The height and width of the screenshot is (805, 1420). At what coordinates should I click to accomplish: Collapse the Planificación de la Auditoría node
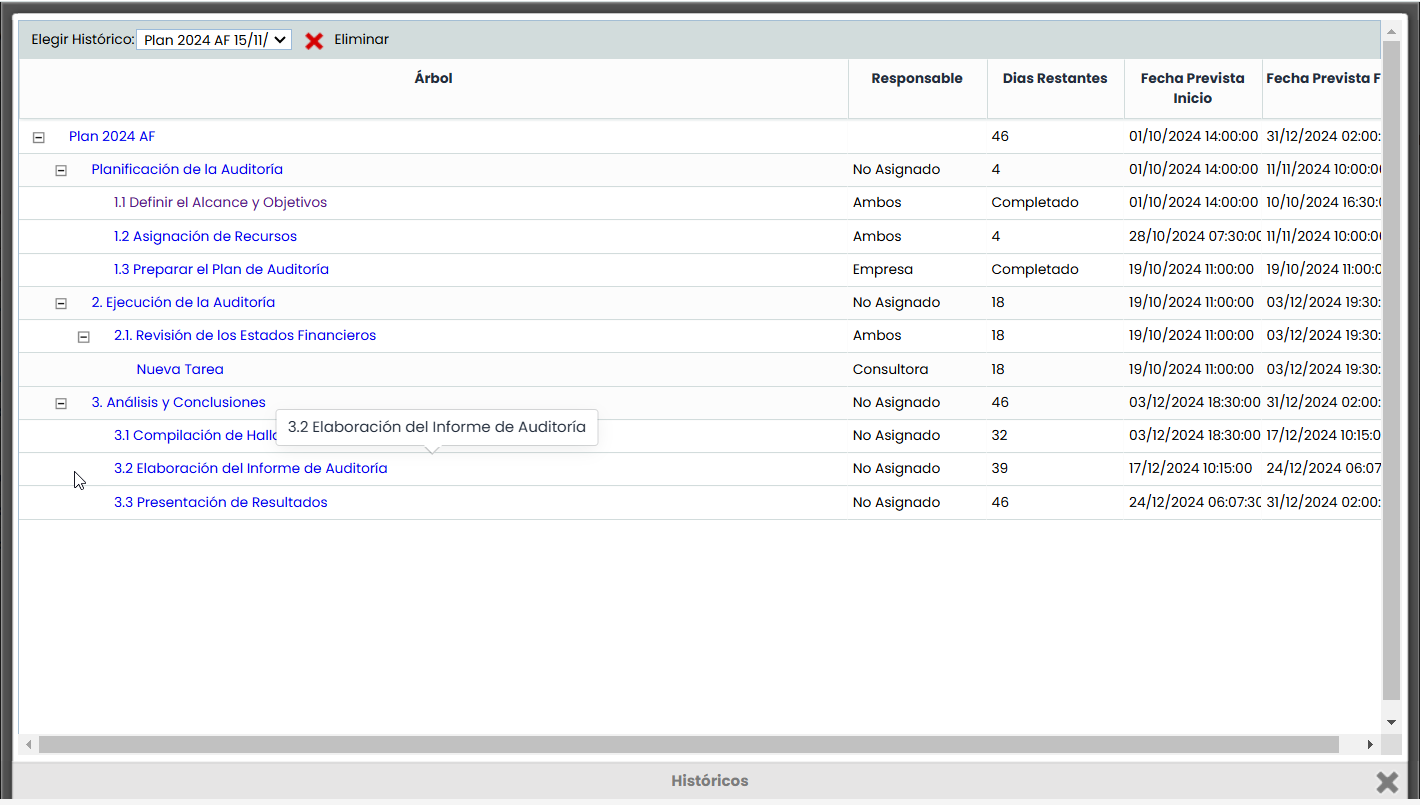pyautogui.click(x=61, y=170)
